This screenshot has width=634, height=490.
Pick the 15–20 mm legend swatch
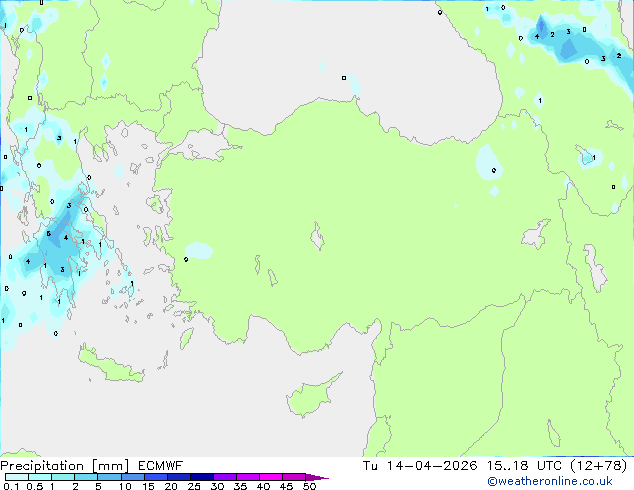pyautogui.click(x=156, y=477)
